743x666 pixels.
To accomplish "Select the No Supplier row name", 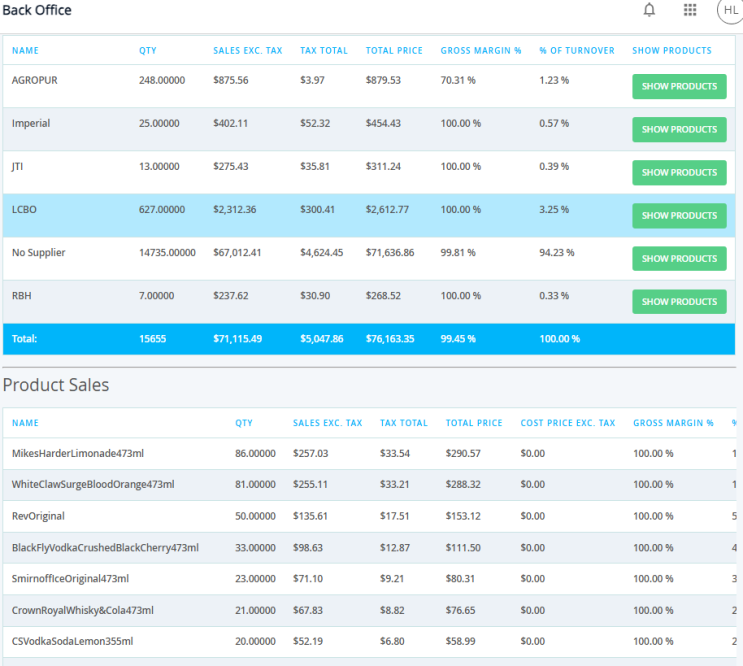I will (x=38, y=252).
